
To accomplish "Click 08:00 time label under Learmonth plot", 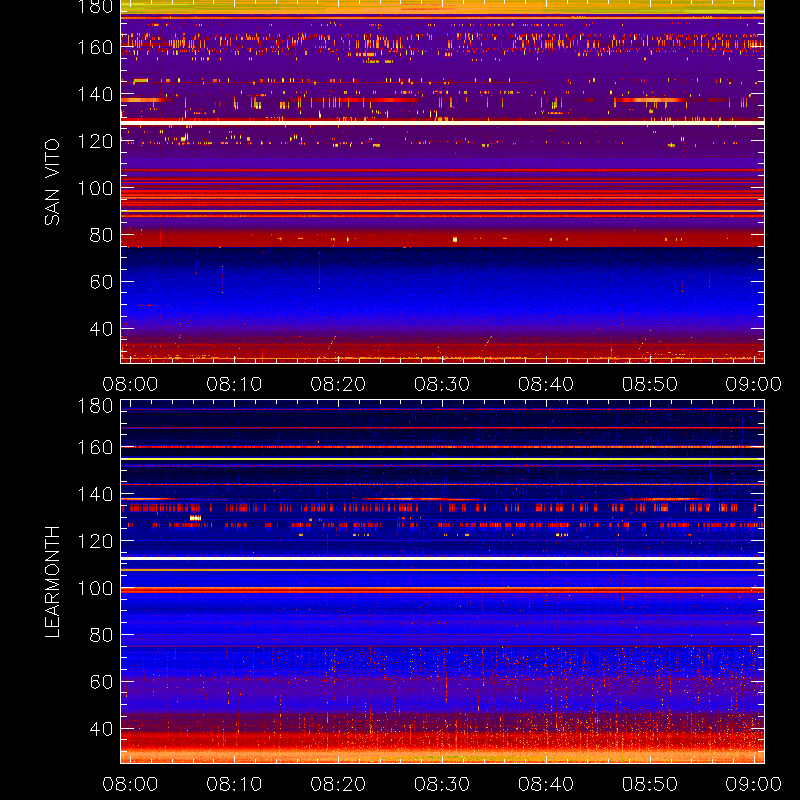I will 130,784.
